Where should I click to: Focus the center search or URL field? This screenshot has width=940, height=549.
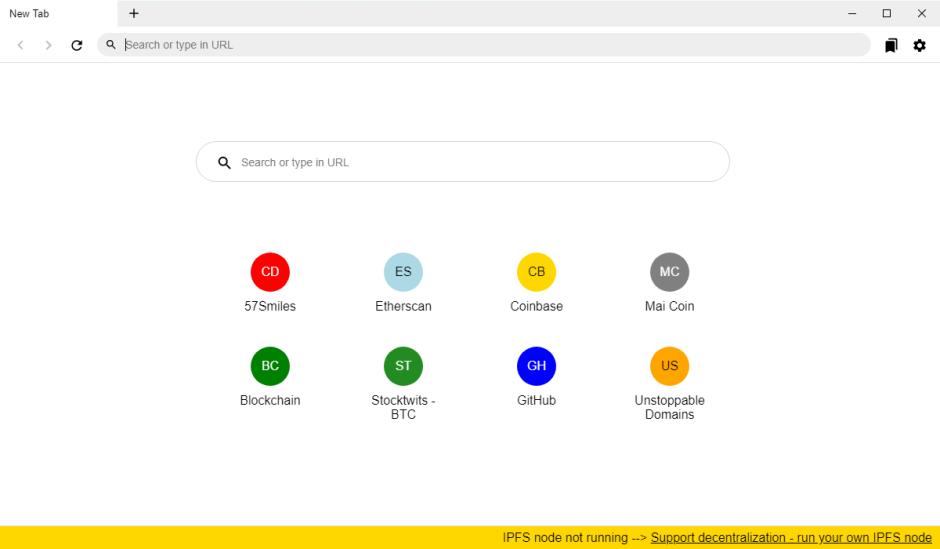(462, 162)
